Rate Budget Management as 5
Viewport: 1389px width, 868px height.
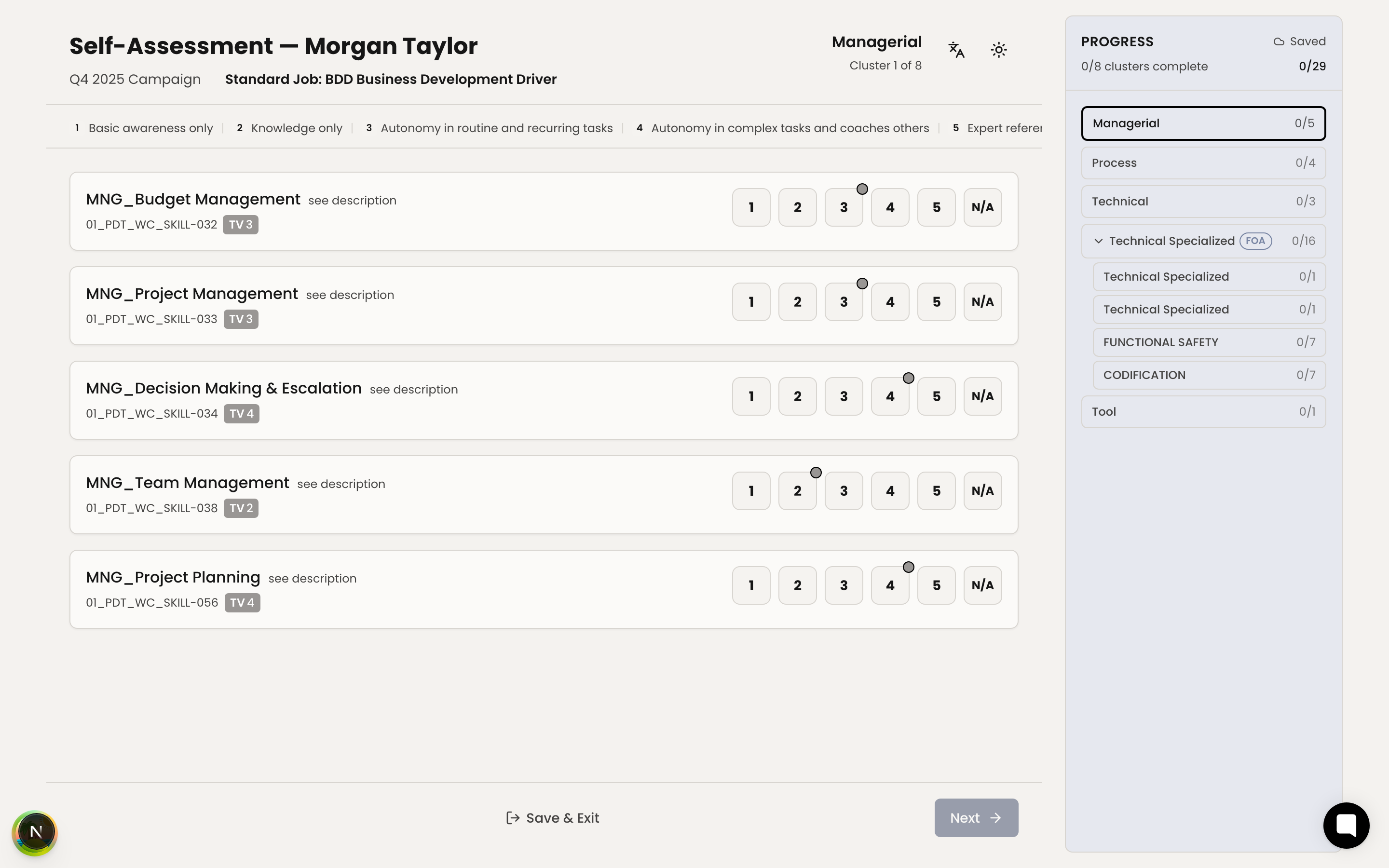click(936, 207)
